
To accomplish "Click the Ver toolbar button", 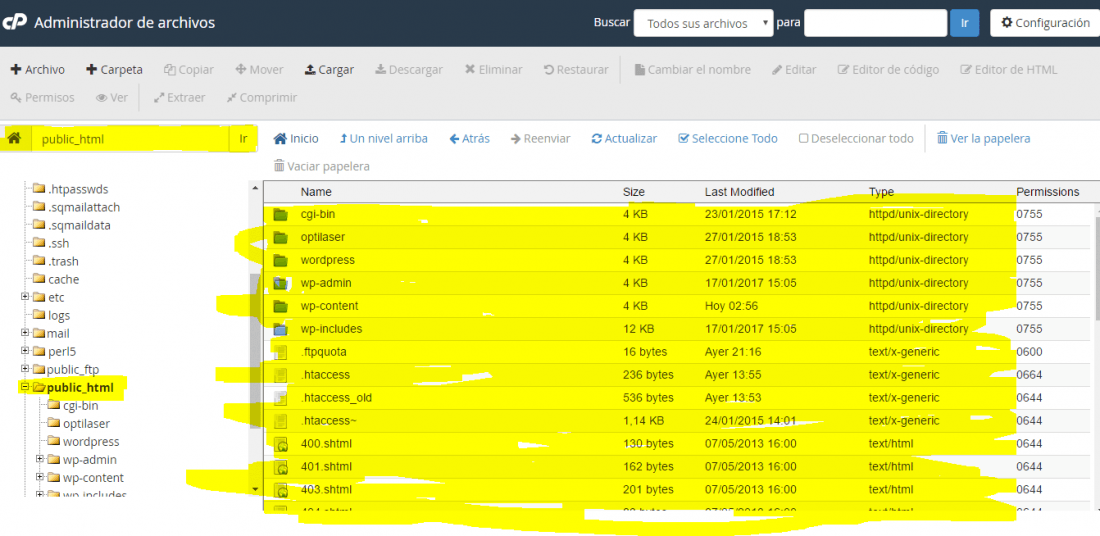I will click(112, 98).
